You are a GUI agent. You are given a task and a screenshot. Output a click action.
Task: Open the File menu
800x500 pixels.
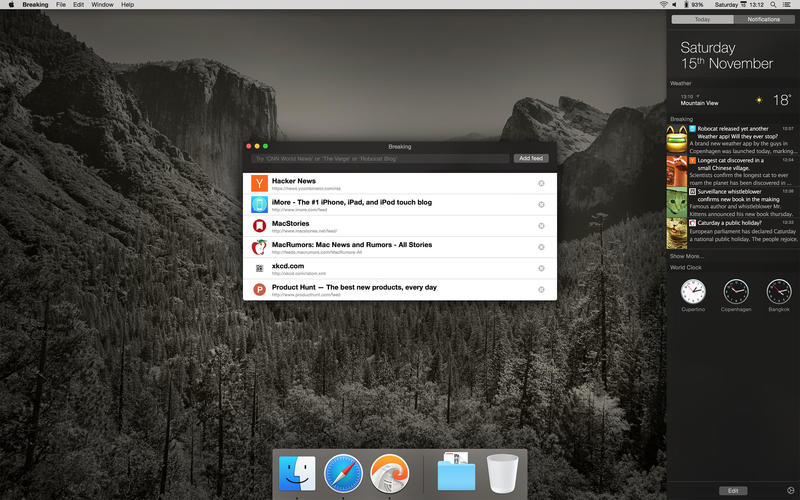point(61,5)
